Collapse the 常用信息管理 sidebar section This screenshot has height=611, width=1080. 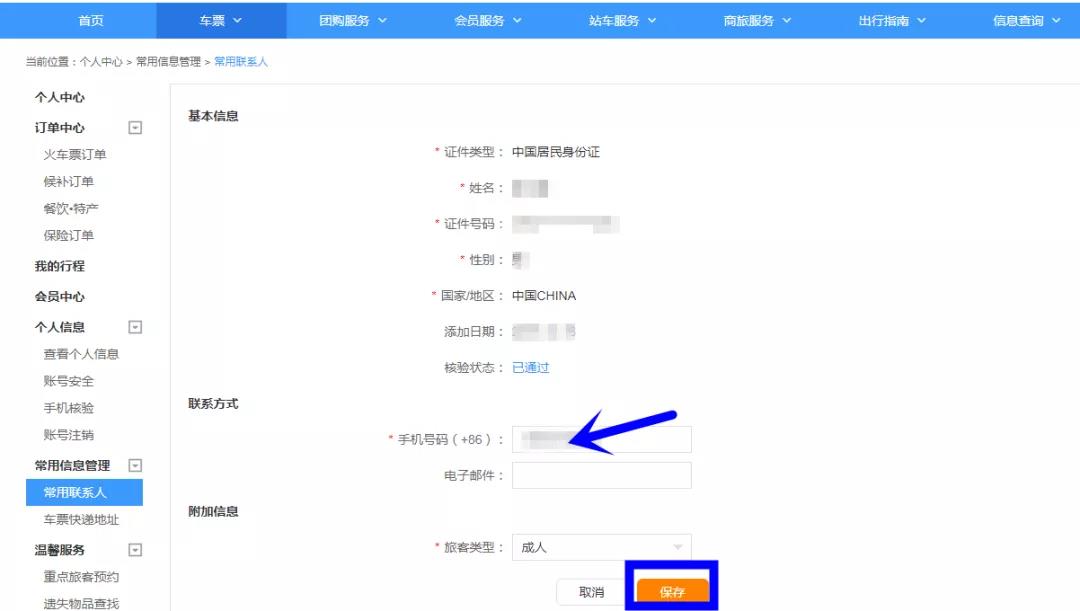click(135, 465)
